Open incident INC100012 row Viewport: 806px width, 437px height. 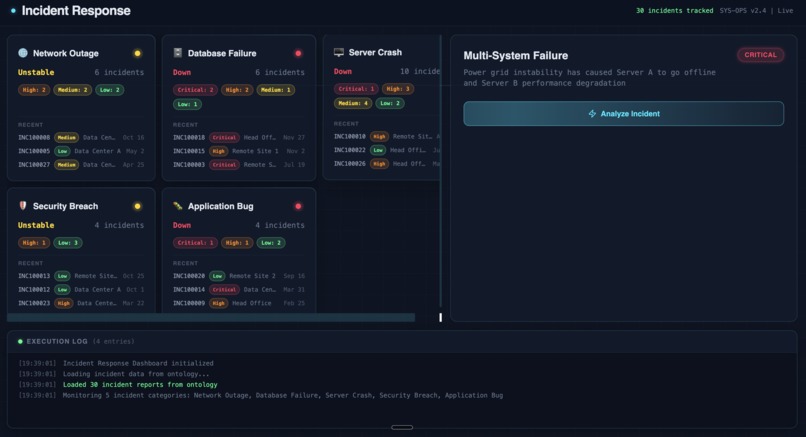(81, 289)
